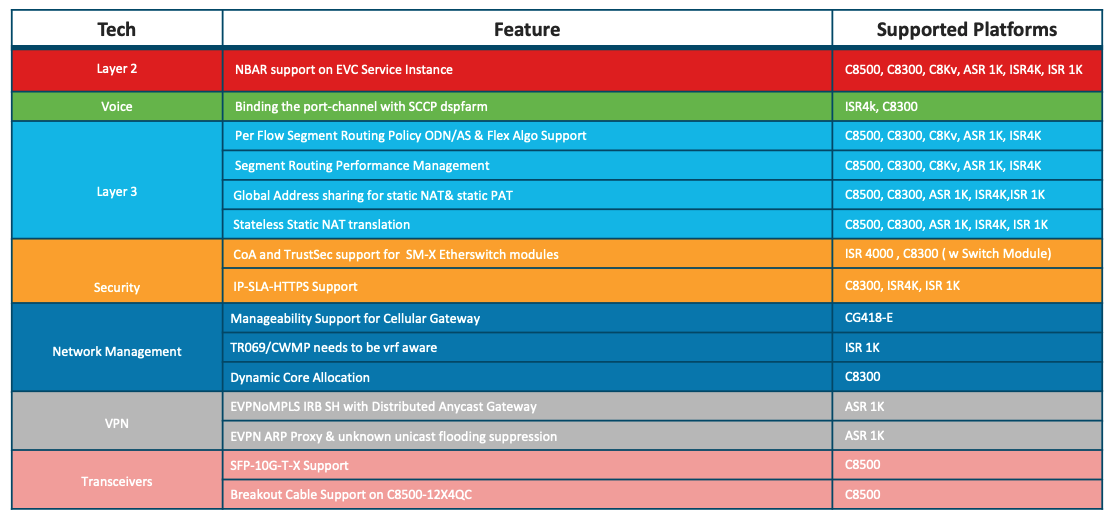Click IP-SLA-HTTPS Support feature cell
Screen dimensions: 1119x524
[527, 287]
